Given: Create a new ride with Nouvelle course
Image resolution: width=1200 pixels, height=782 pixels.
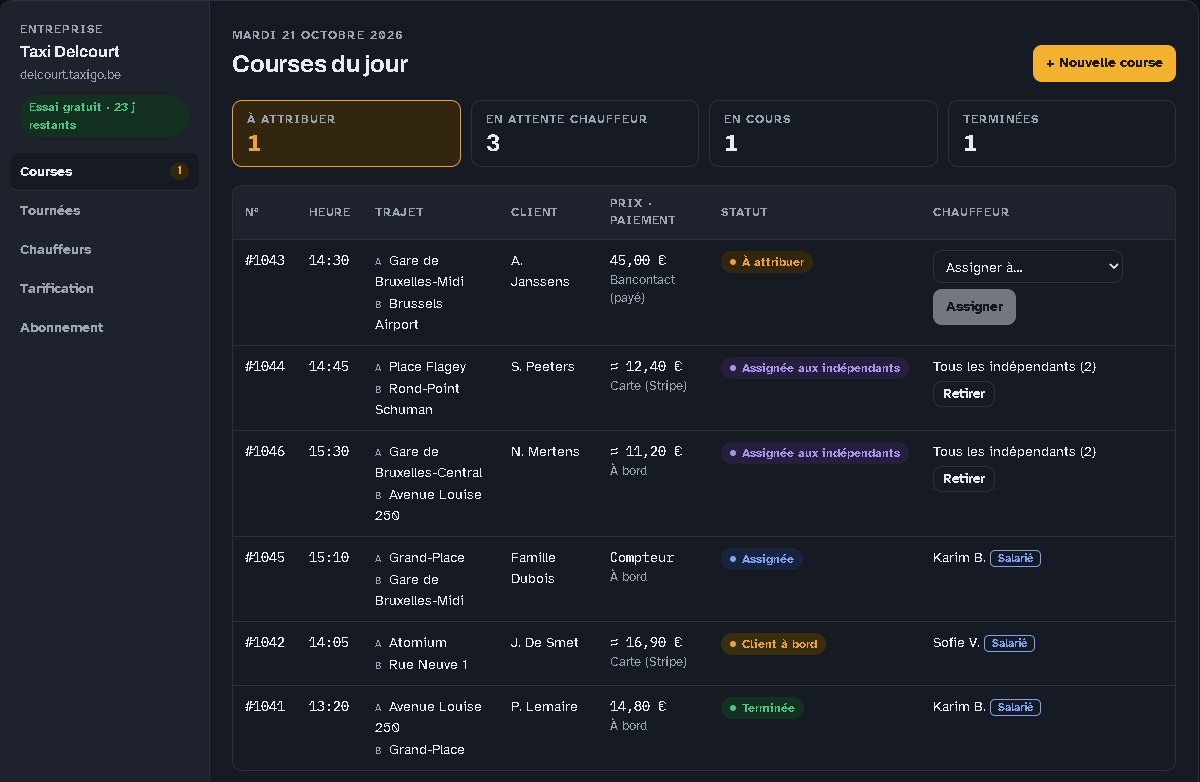Looking at the screenshot, I should (x=1104, y=63).
